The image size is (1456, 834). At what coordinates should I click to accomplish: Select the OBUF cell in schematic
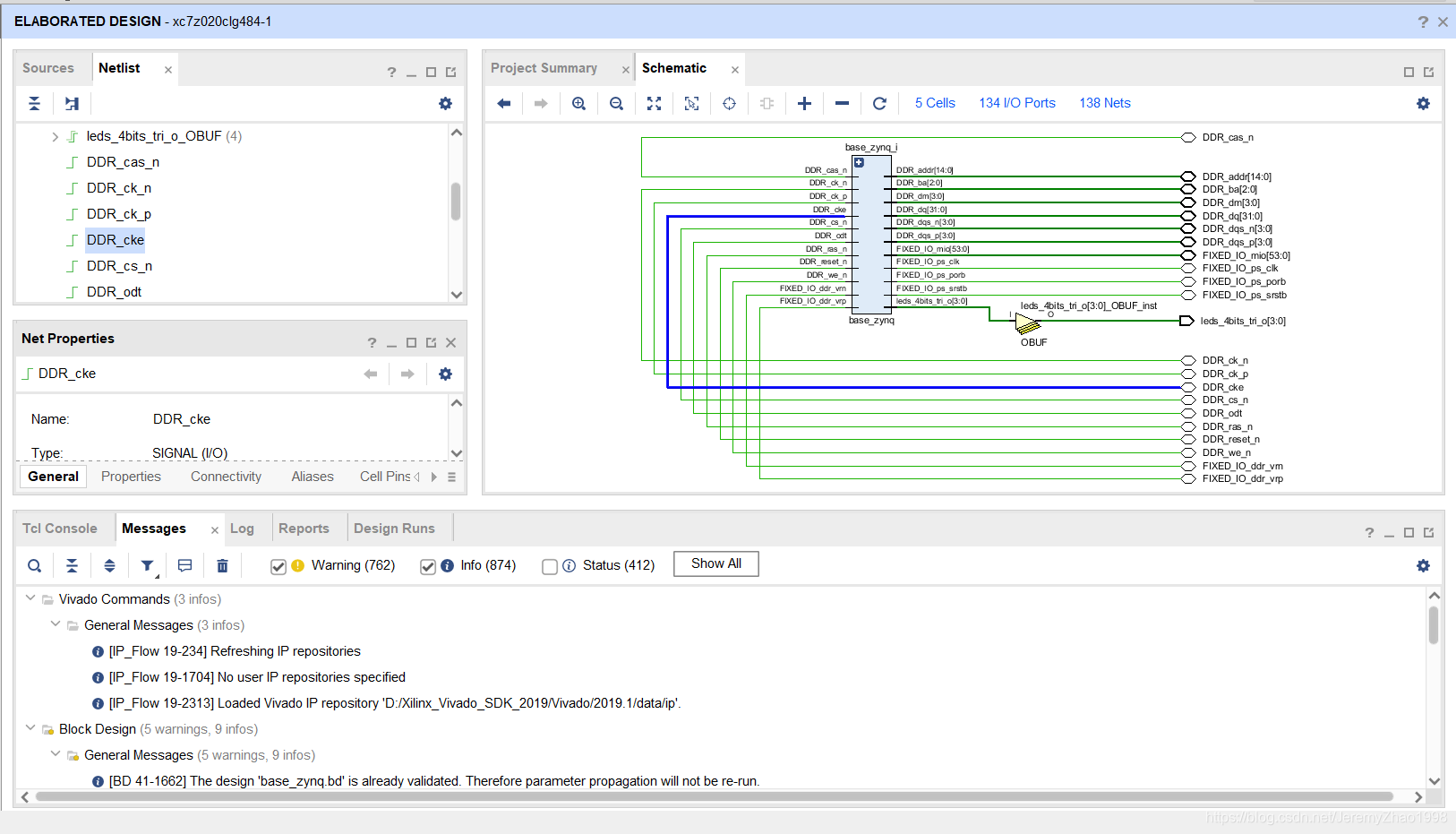click(x=1028, y=323)
